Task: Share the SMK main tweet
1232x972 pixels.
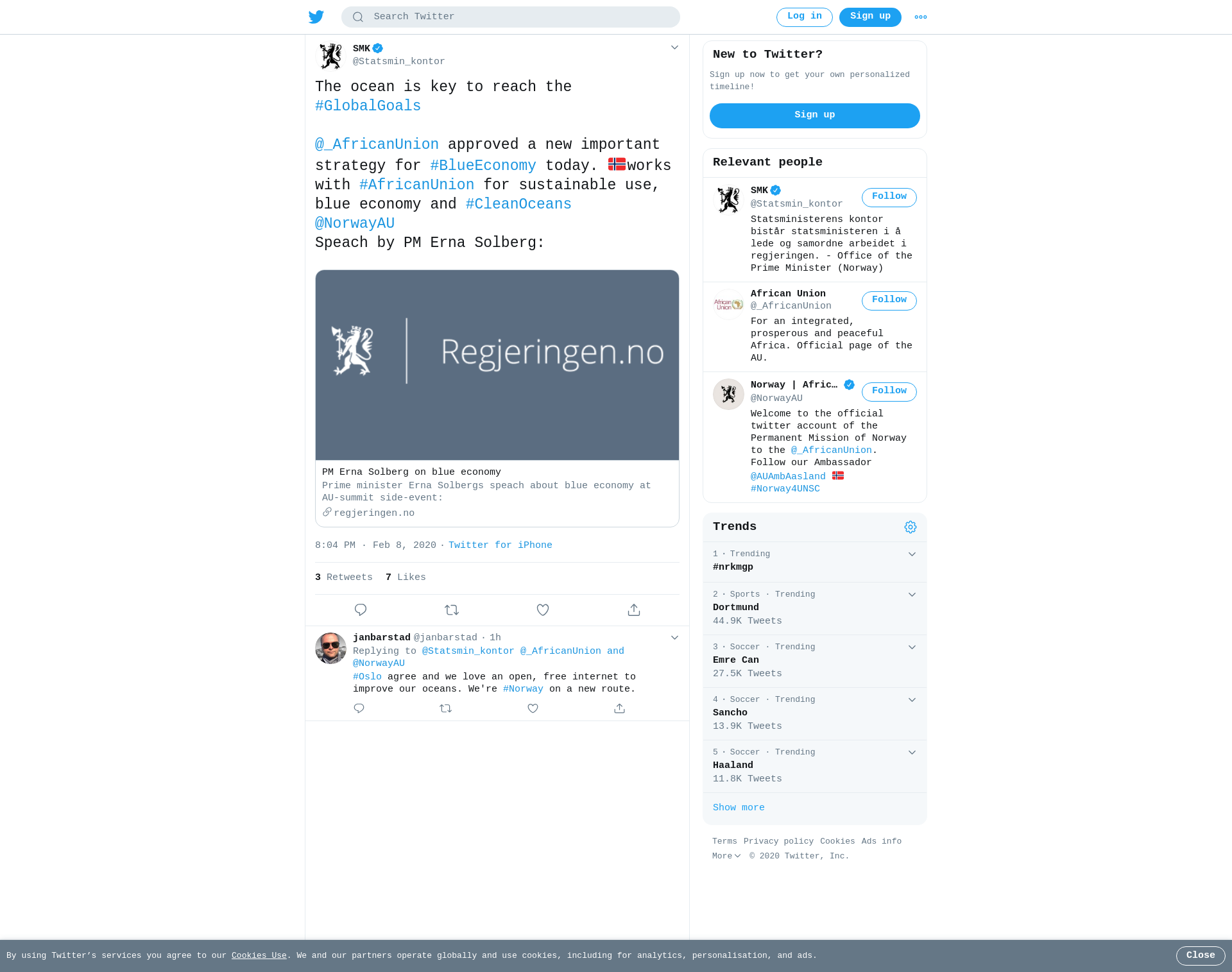Action: click(634, 610)
